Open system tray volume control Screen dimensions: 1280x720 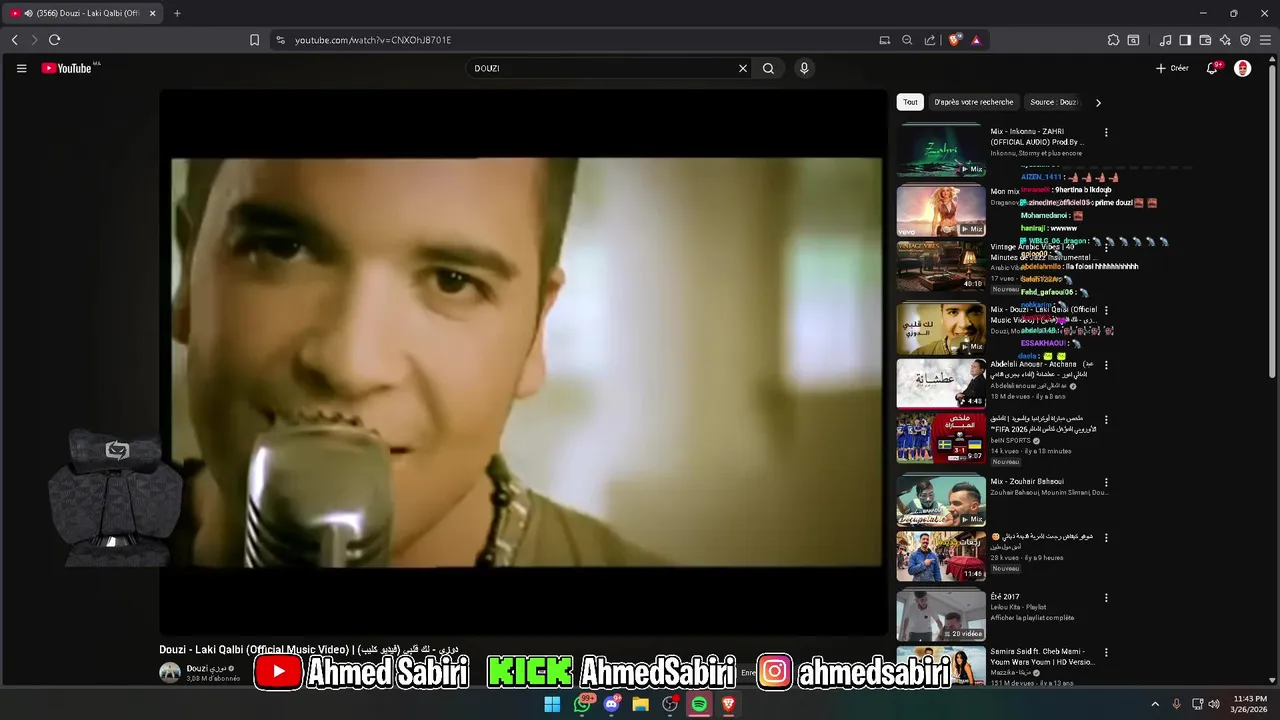coord(1214,704)
